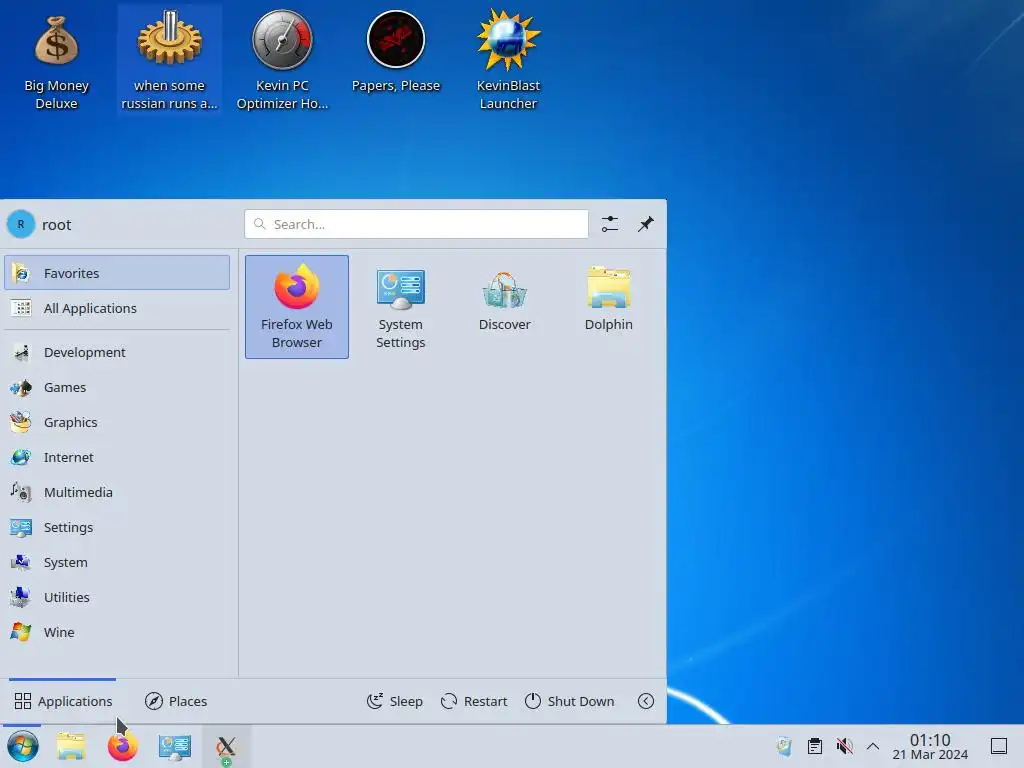Switch to the Places tab
The image size is (1024, 768).
[176, 701]
